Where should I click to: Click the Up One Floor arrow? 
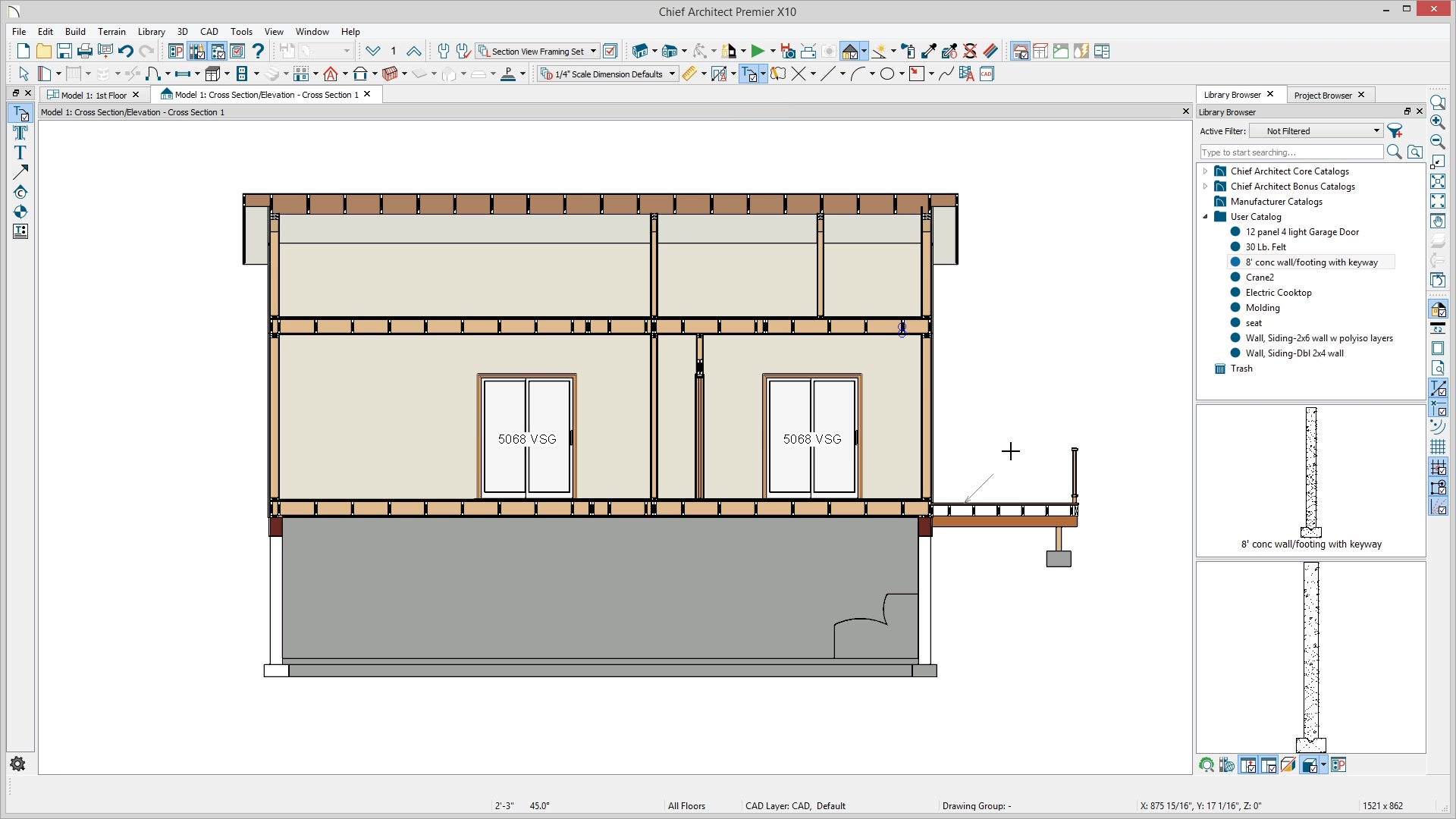[x=413, y=52]
